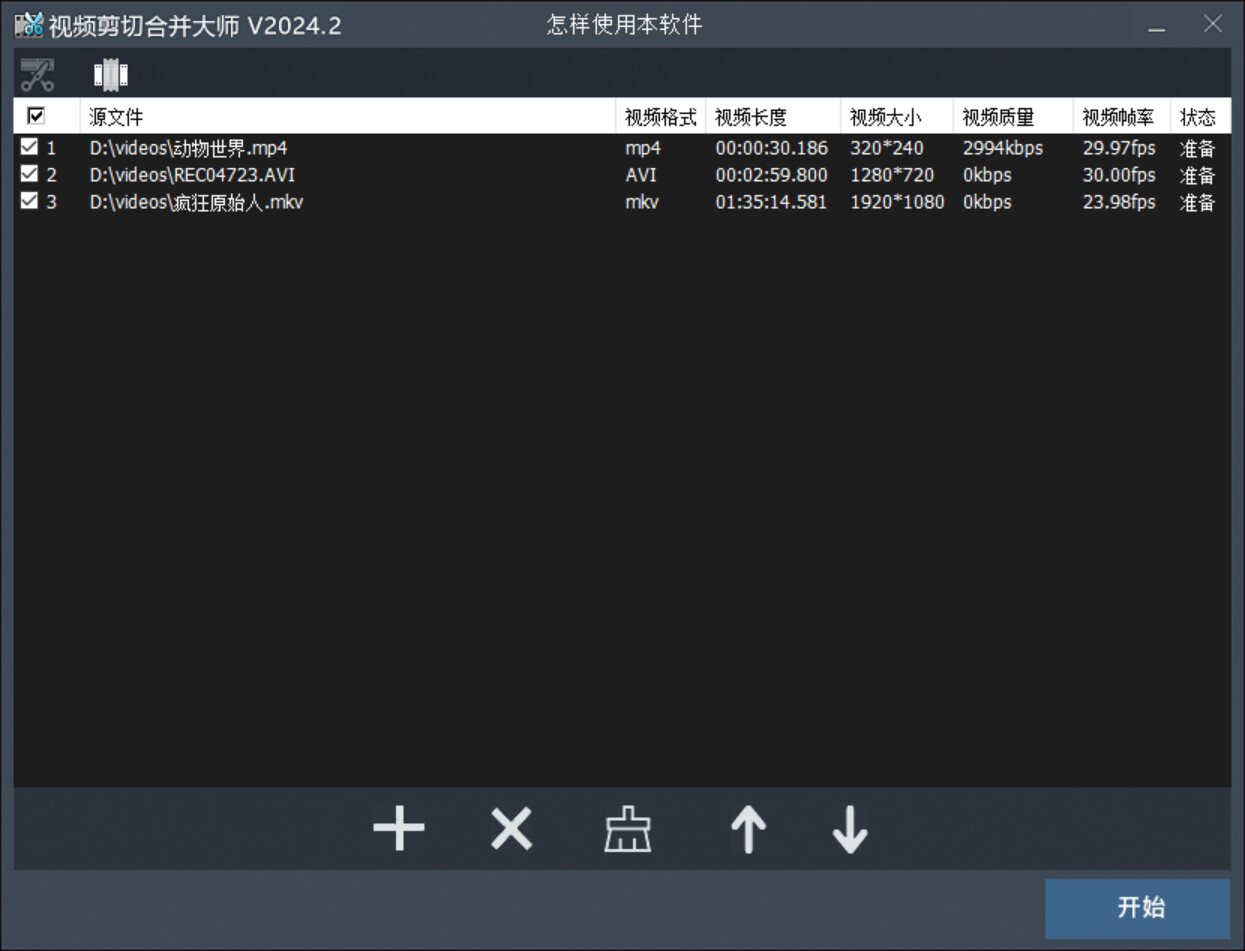Open the 怎样使用本软件 help link
The width and height of the screenshot is (1245, 951).
(622, 24)
